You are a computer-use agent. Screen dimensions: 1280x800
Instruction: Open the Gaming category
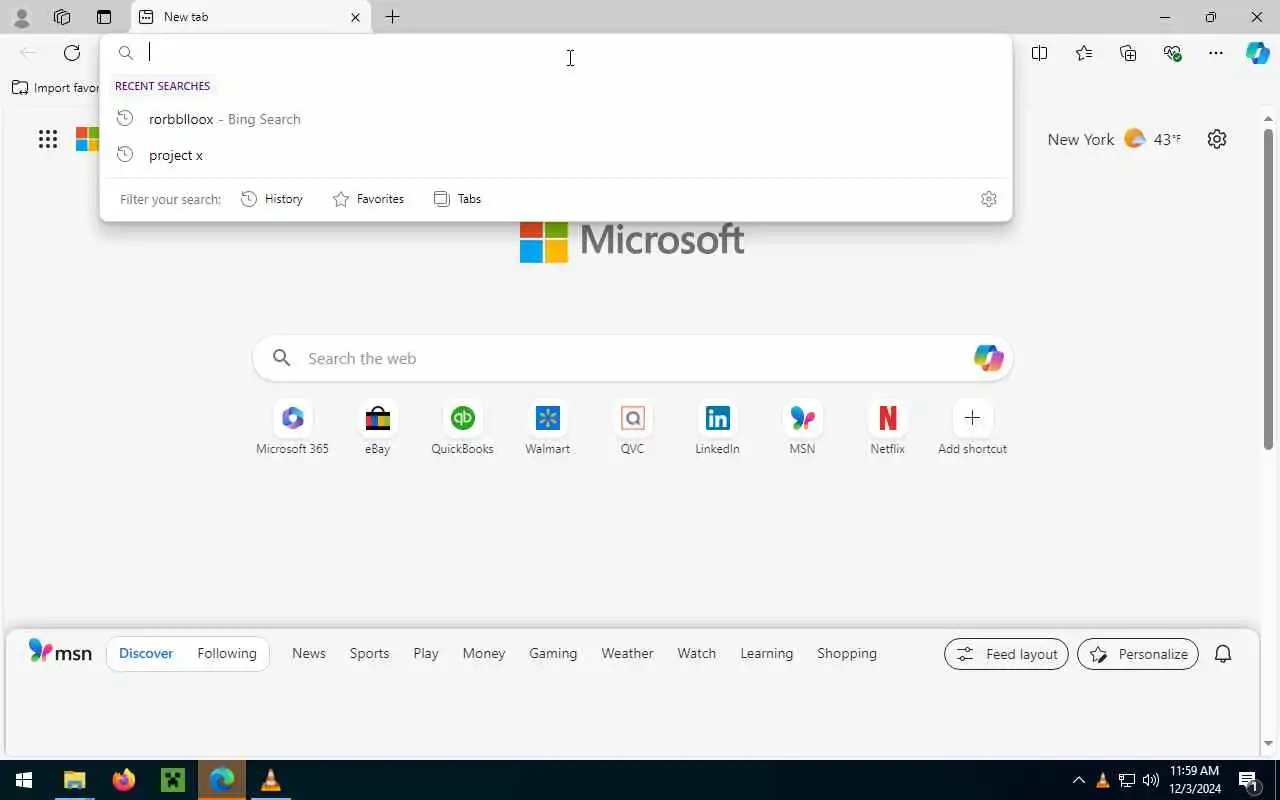coord(553,653)
